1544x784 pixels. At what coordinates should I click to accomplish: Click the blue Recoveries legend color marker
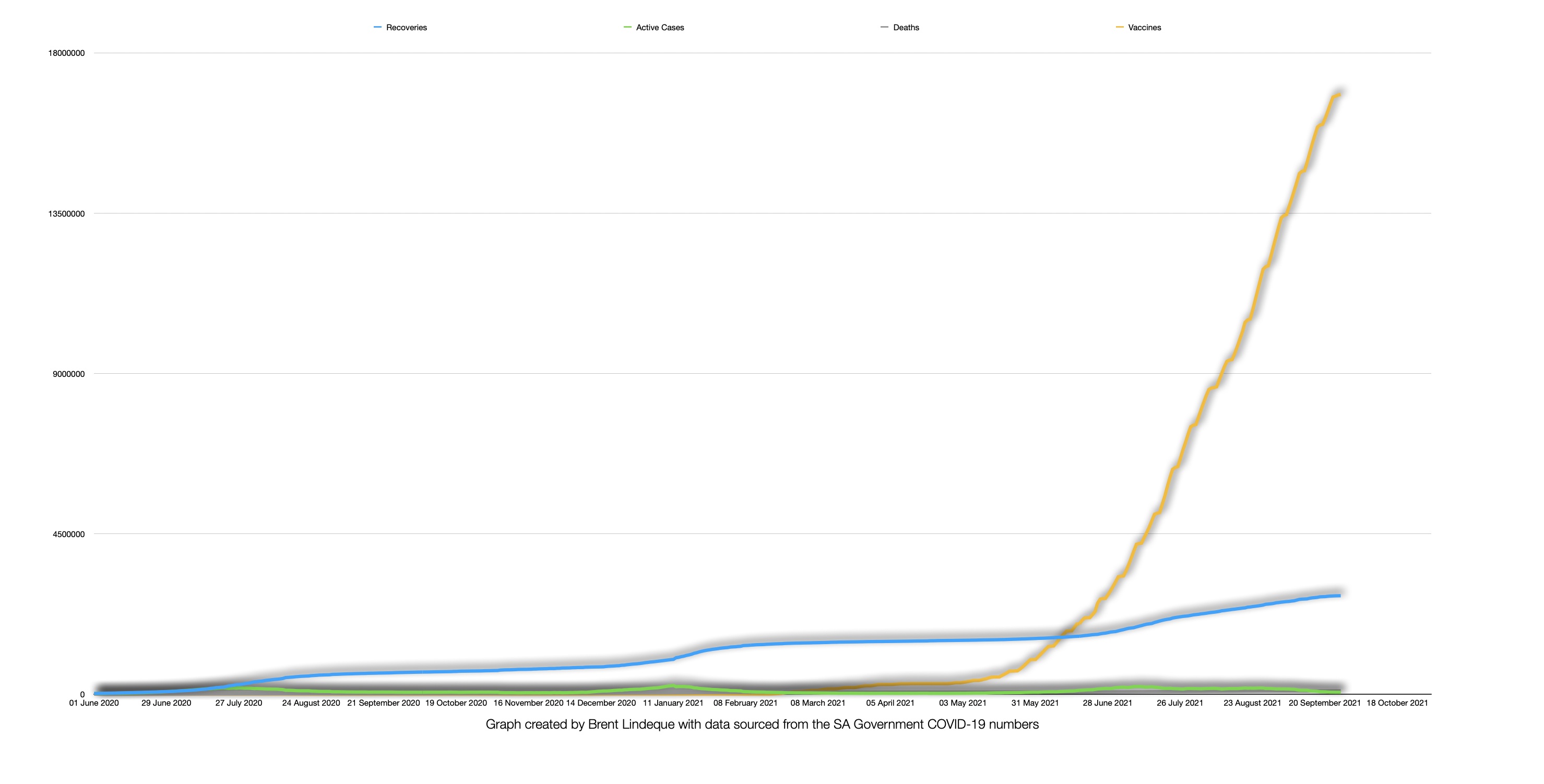coord(377,28)
